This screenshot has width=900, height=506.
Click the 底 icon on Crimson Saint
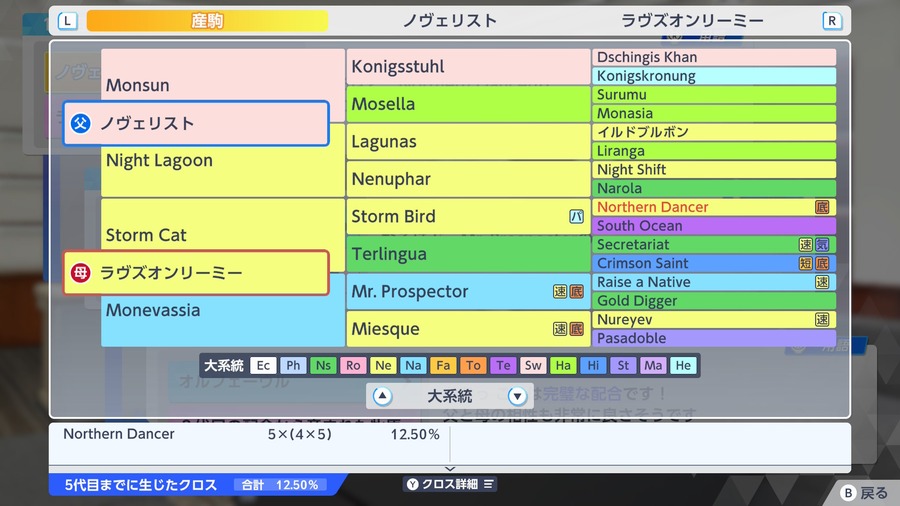[x=822, y=263]
